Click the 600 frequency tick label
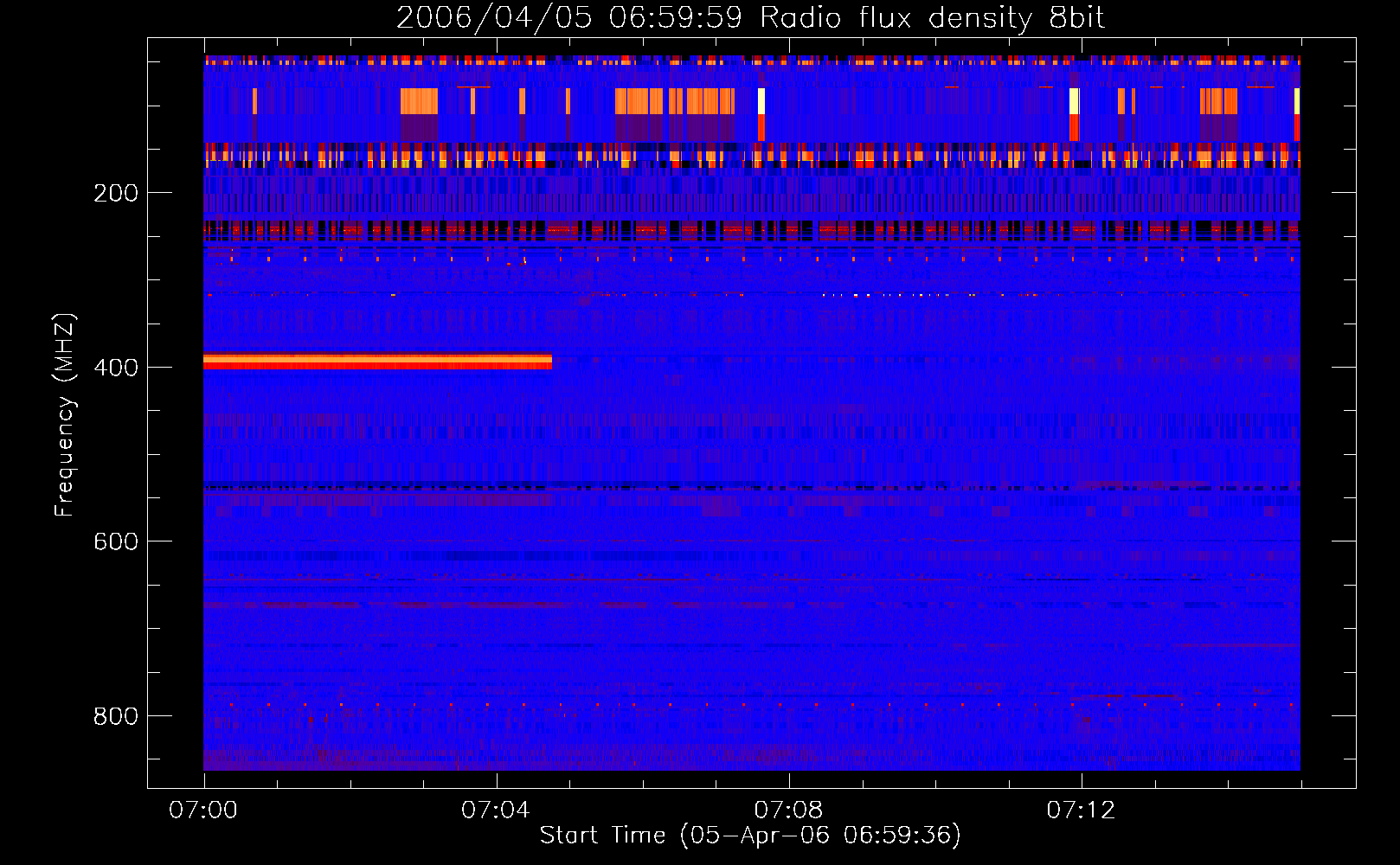Image resolution: width=1400 pixels, height=865 pixels. (x=116, y=541)
